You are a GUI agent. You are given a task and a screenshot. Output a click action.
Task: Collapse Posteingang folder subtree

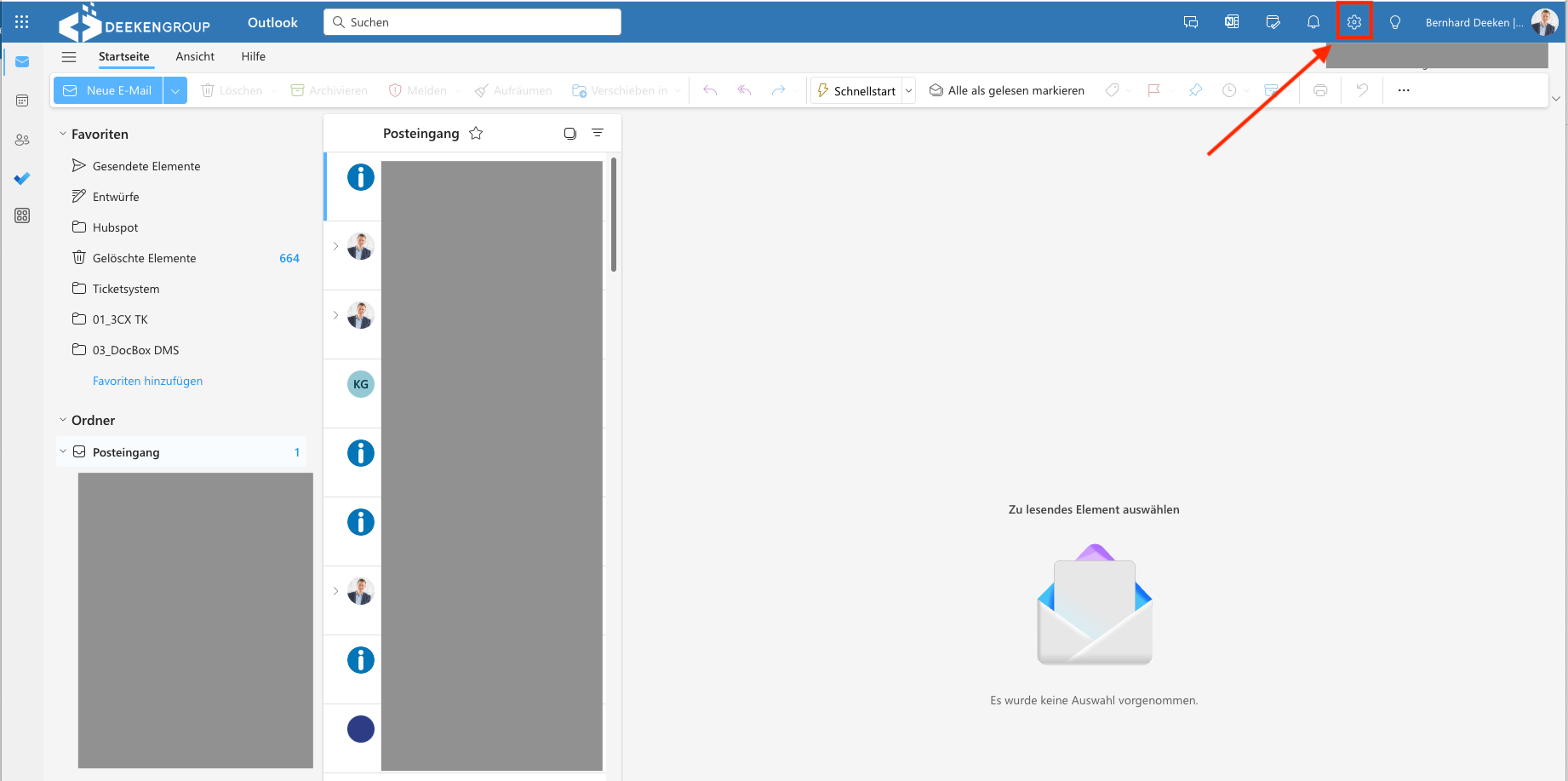62,451
